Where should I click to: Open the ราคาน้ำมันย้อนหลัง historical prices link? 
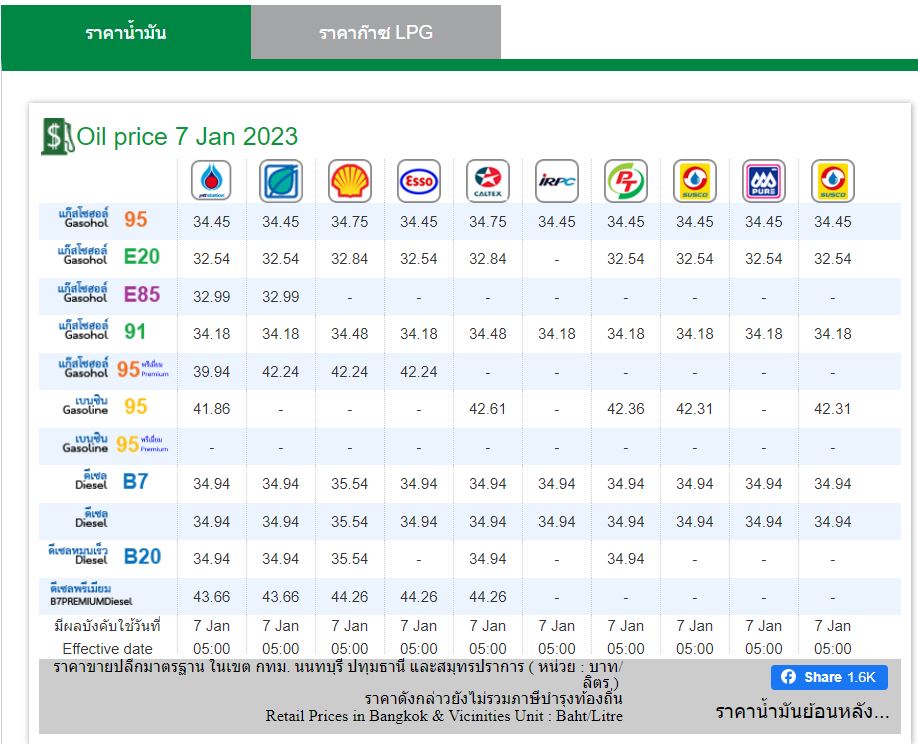[802, 712]
